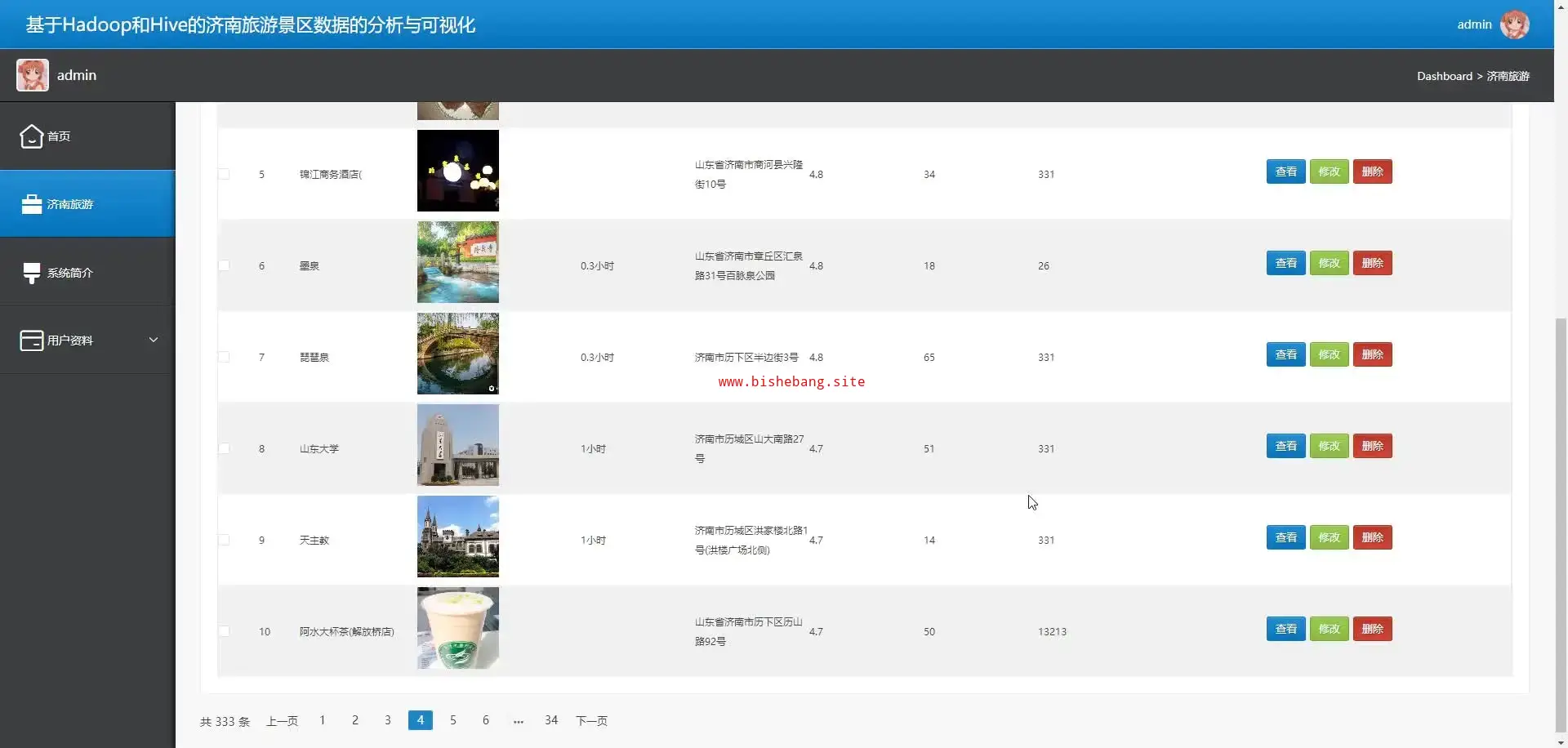Screen dimensions: 1568x748
Task: Click the home icon in the sidebar
Action: (31, 136)
